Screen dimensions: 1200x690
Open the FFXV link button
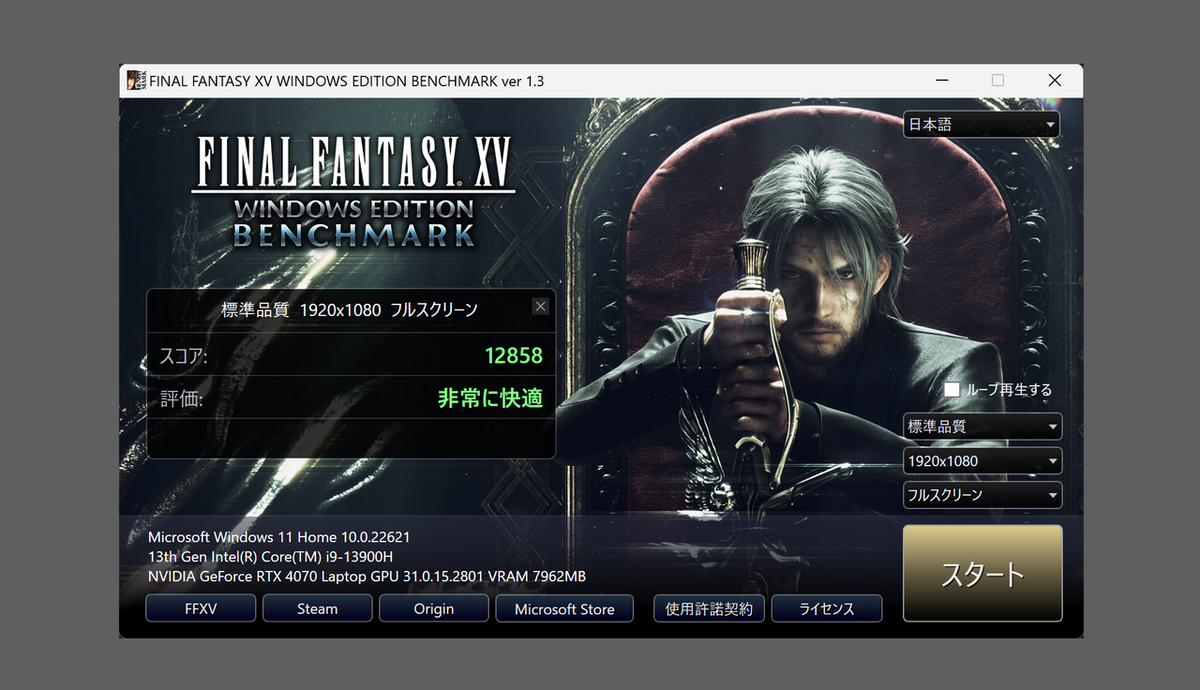tap(201, 608)
